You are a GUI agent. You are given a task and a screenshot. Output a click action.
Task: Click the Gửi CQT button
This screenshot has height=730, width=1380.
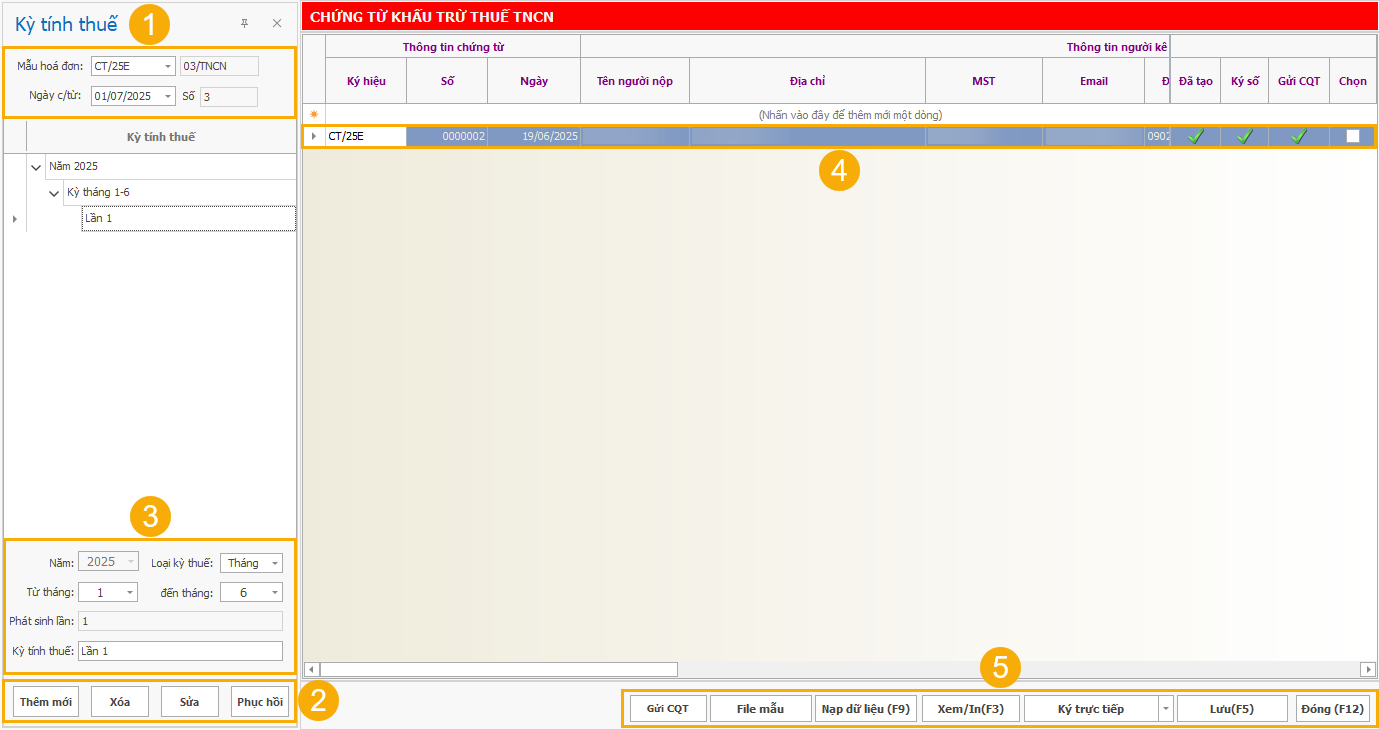tap(667, 709)
